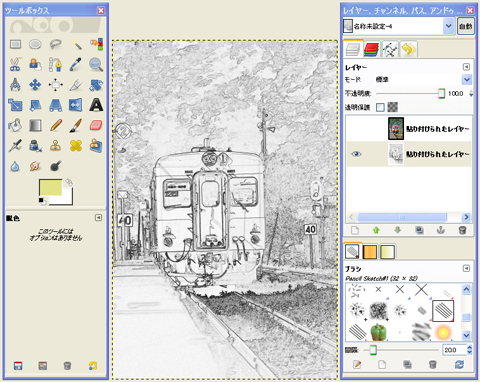Screen dimensions: 480x382
Task: Open the image selector dropdown 名称未設定-4
Action: (x=398, y=26)
